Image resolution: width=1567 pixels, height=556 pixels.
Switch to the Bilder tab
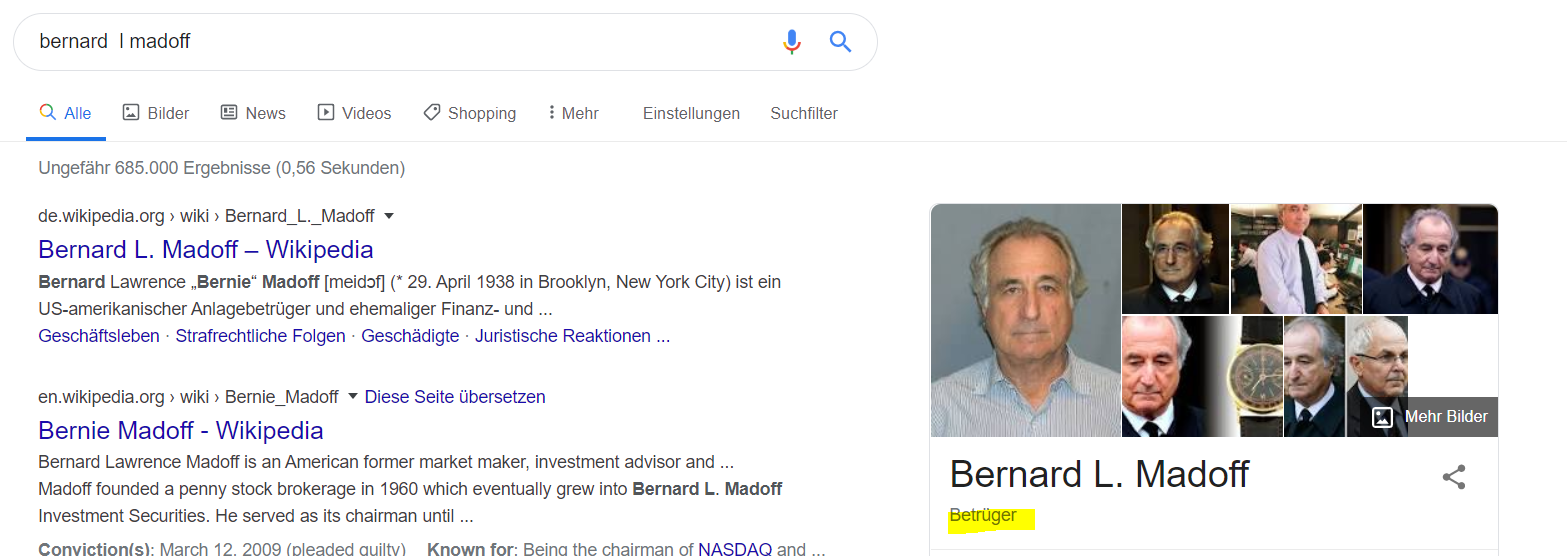tap(156, 113)
